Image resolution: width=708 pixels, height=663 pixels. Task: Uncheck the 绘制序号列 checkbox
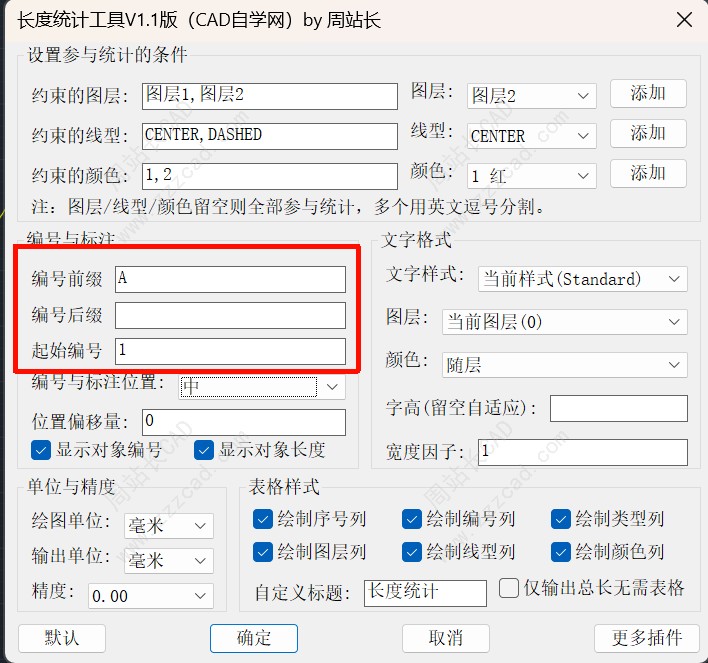(x=263, y=519)
